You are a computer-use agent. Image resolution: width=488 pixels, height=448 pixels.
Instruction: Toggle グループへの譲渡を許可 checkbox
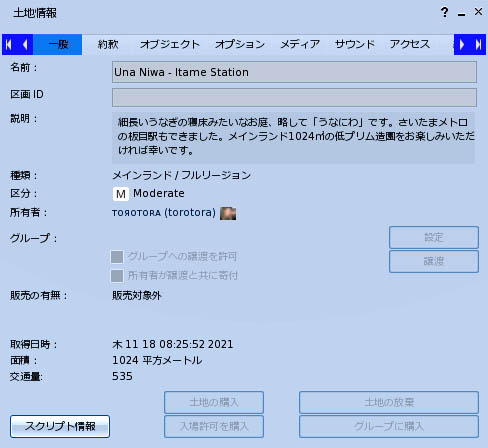click(x=117, y=257)
